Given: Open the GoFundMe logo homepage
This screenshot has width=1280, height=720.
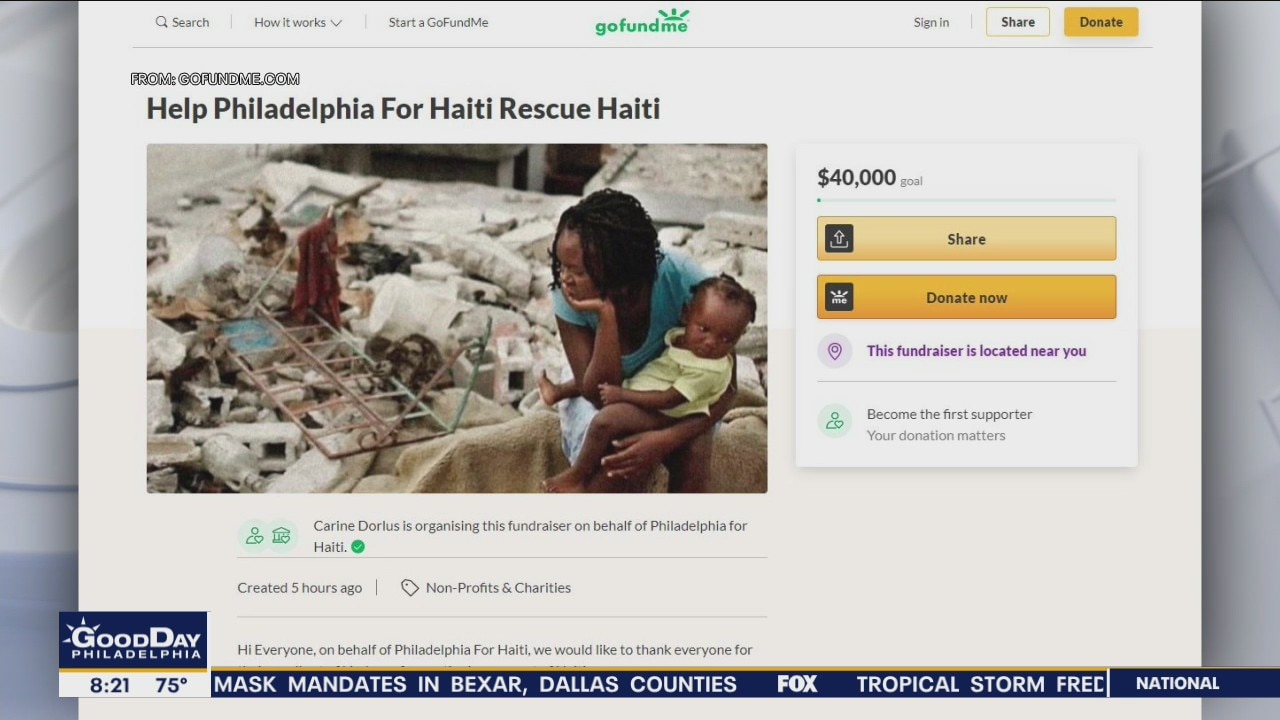Looking at the screenshot, I should 642,22.
